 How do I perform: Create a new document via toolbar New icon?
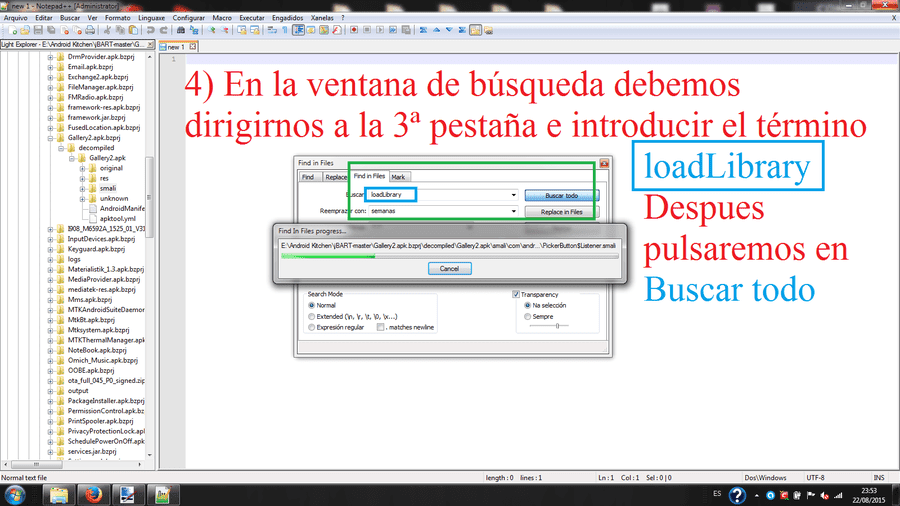pos(12,30)
